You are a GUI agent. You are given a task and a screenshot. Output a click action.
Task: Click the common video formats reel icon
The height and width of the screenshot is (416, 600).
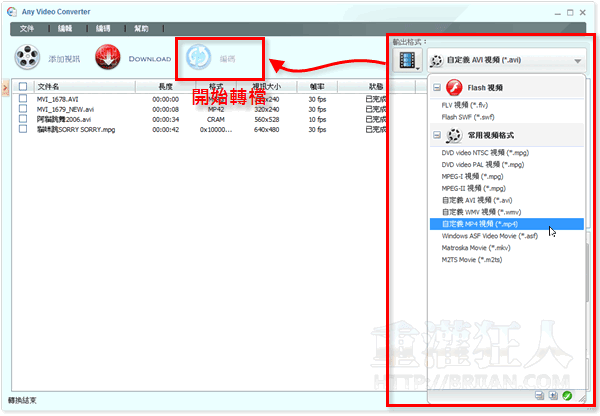454,135
